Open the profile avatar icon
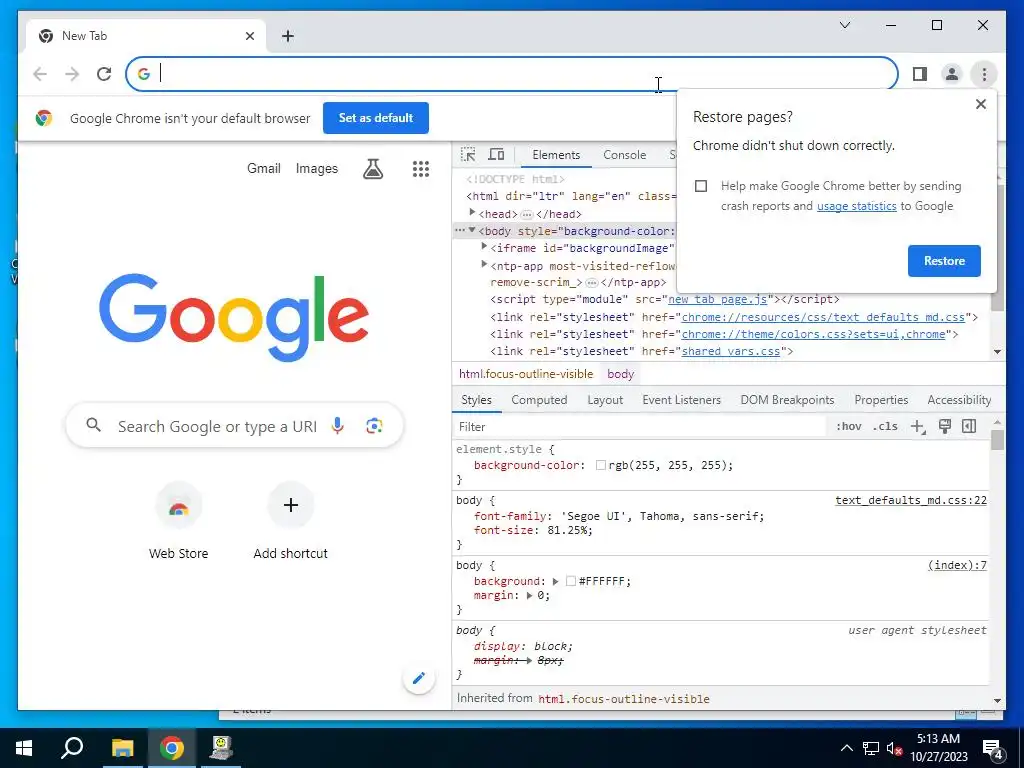The width and height of the screenshot is (1024, 768). click(x=952, y=74)
